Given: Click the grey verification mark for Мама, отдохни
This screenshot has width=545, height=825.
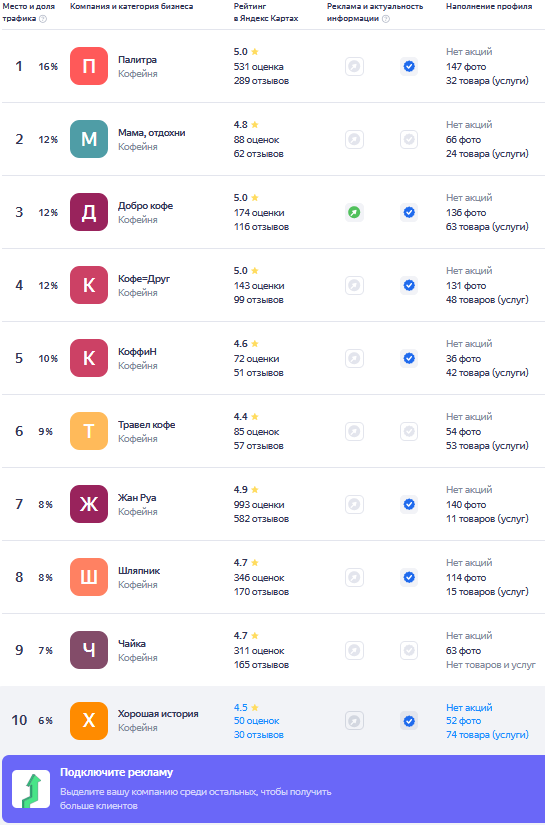Looking at the screenshot, I should click(409, 139).
